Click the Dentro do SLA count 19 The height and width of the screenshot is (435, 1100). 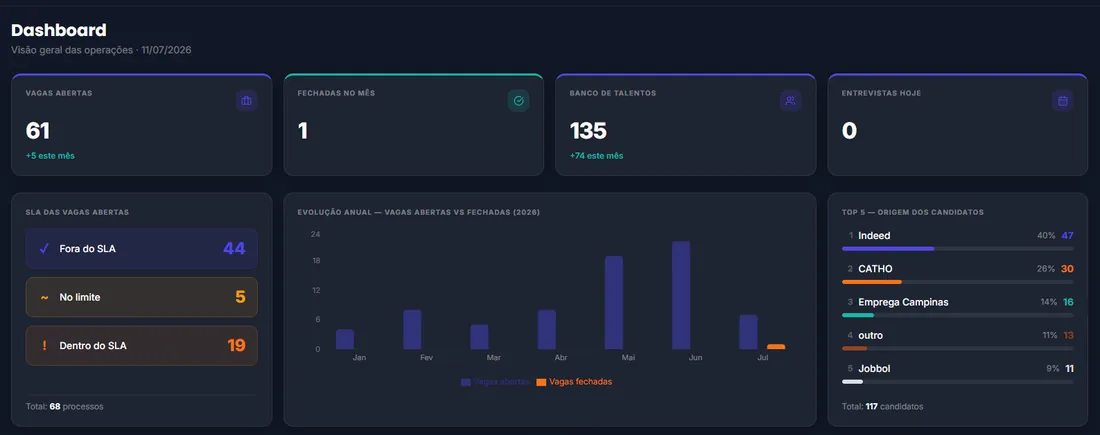coord(236,346)
